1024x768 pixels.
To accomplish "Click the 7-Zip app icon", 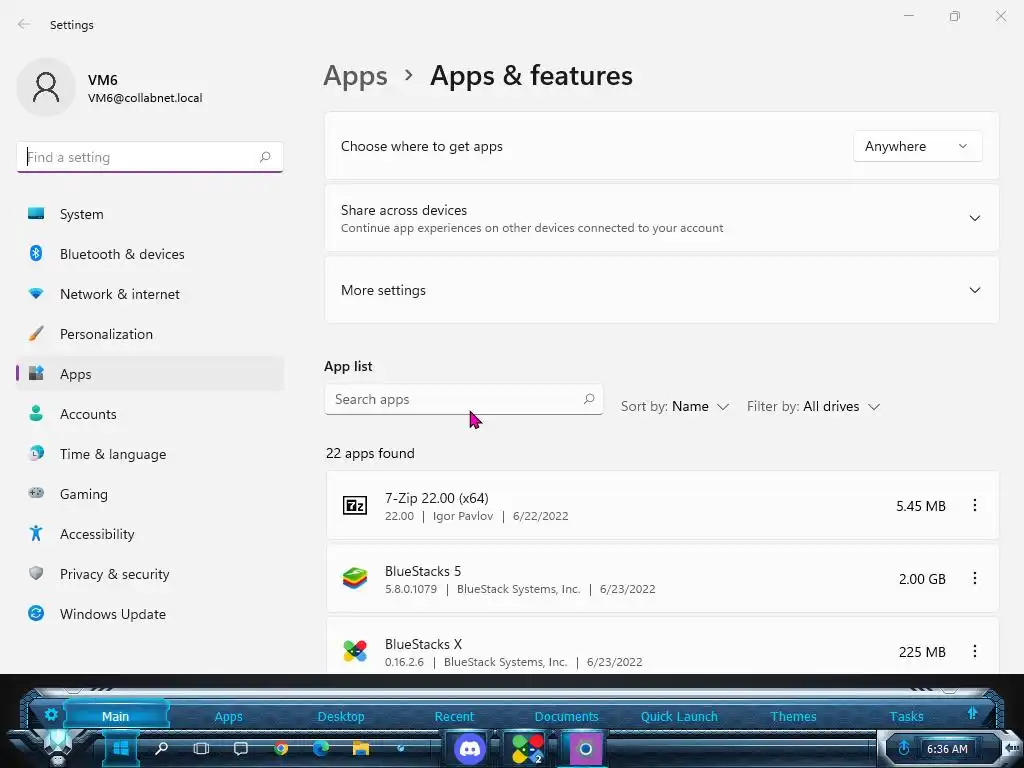I will coord(355,505).
